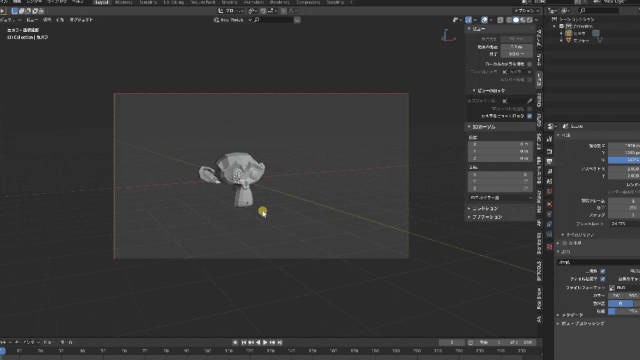Open the オブジェクト menu in viewport header
The image size is (640, 360).
(x=81, y=20)
